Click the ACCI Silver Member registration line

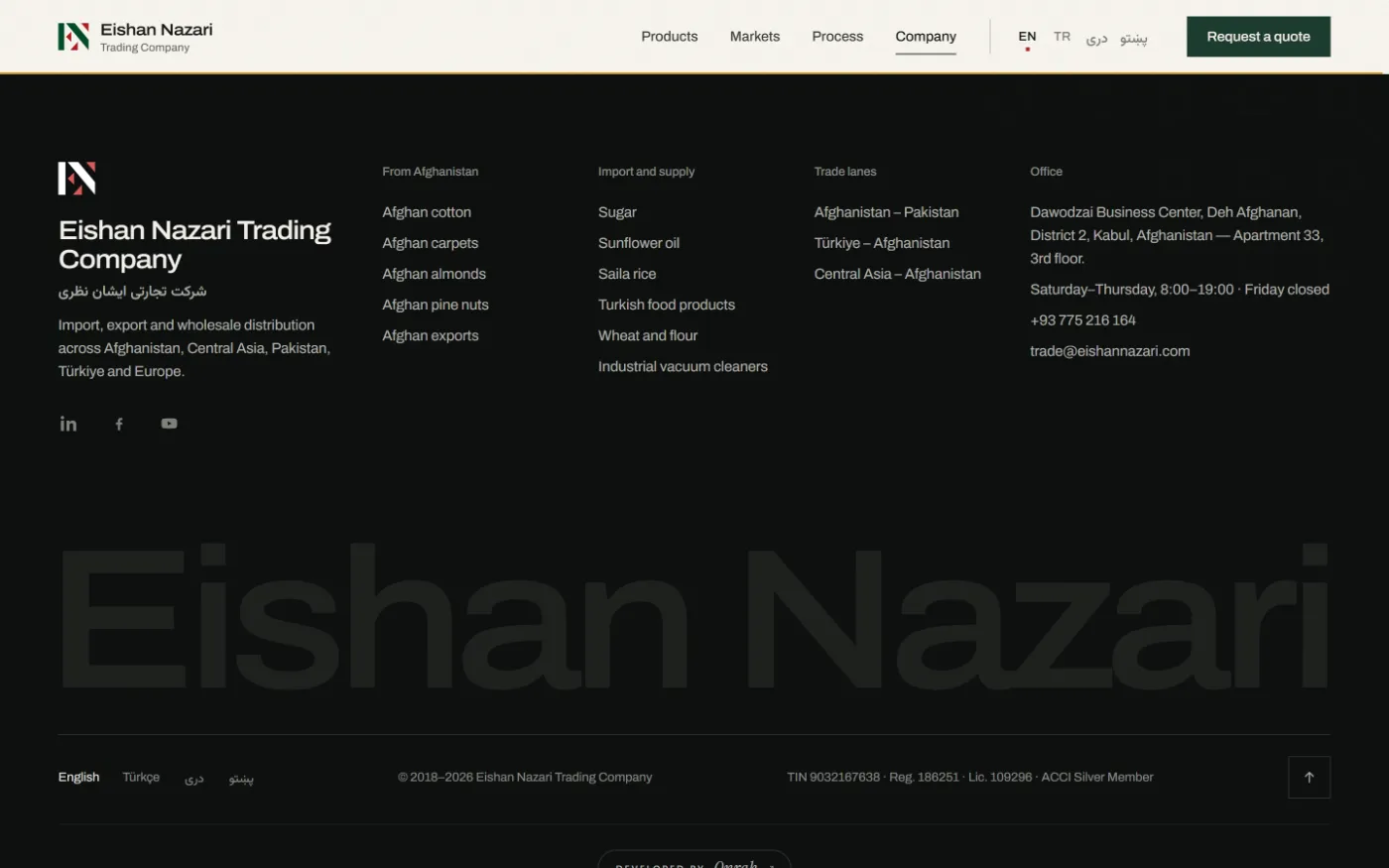(x=970, y=778)
